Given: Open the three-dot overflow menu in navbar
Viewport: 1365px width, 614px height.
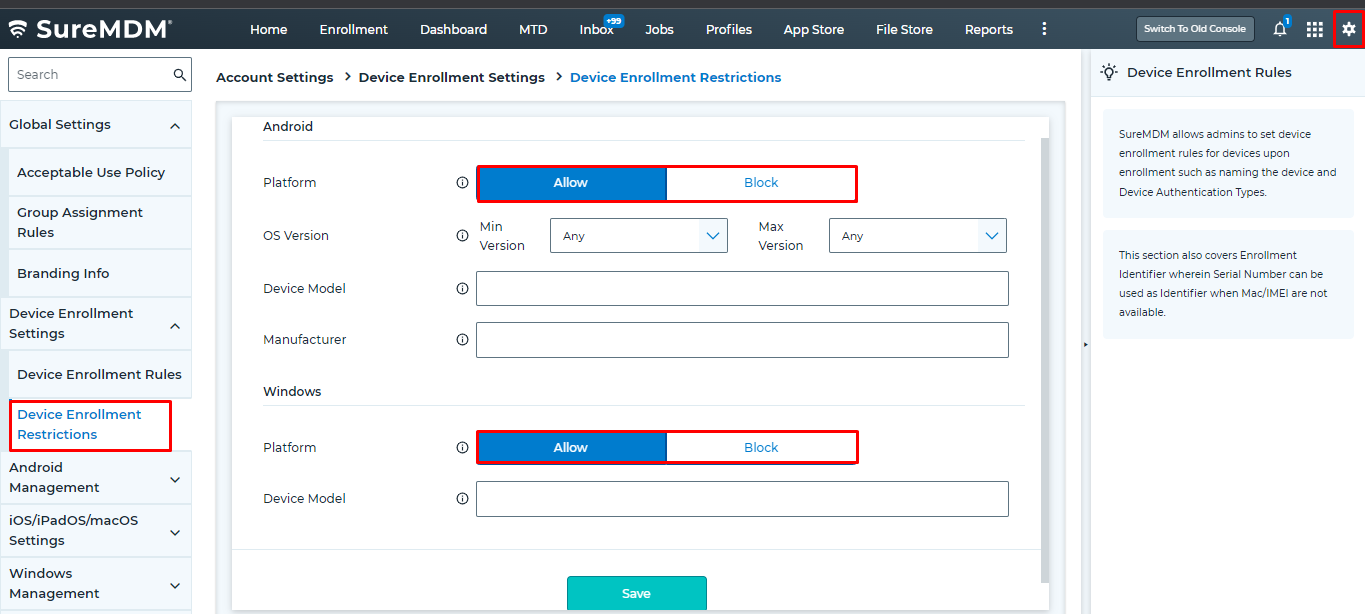Looking at the screenshot, I should [x=1044, y=29].
